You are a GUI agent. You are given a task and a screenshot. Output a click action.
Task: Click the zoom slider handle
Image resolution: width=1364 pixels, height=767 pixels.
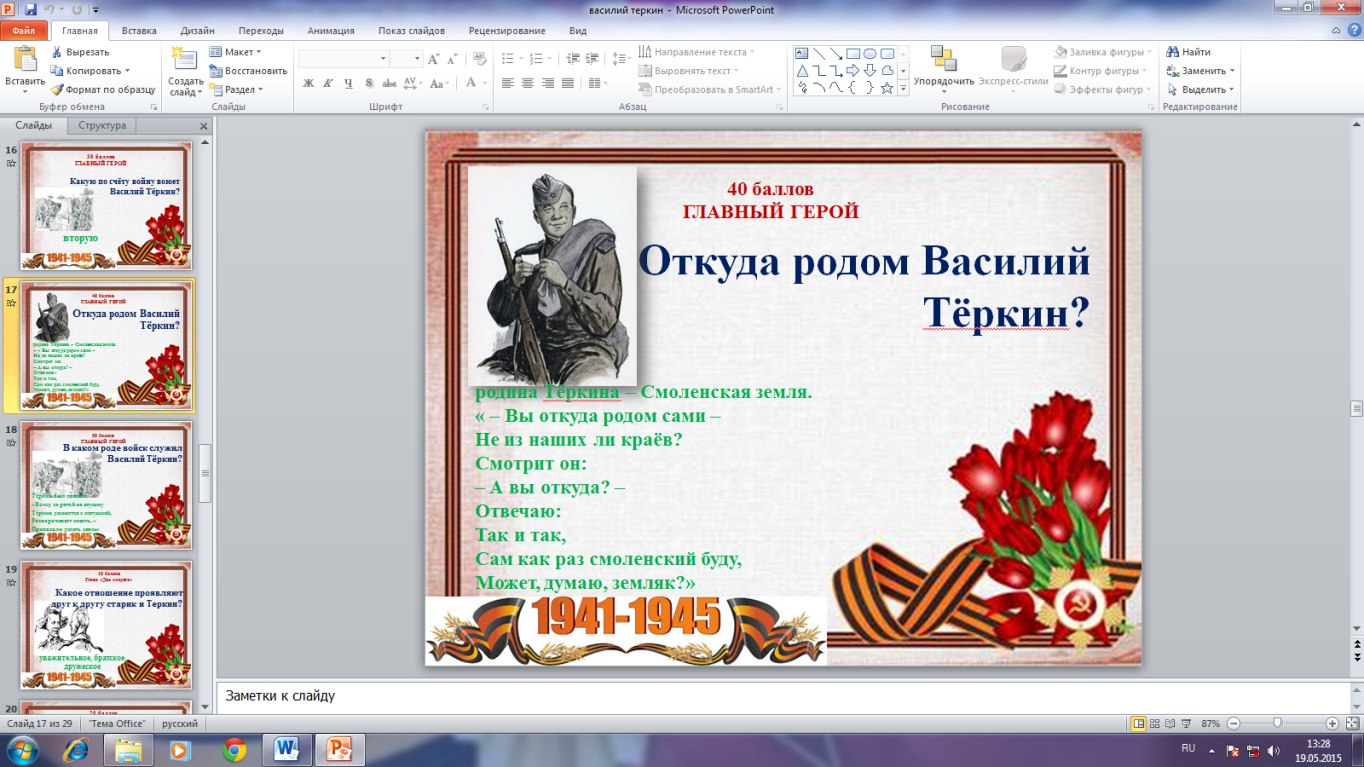(x=1277, y=723)
